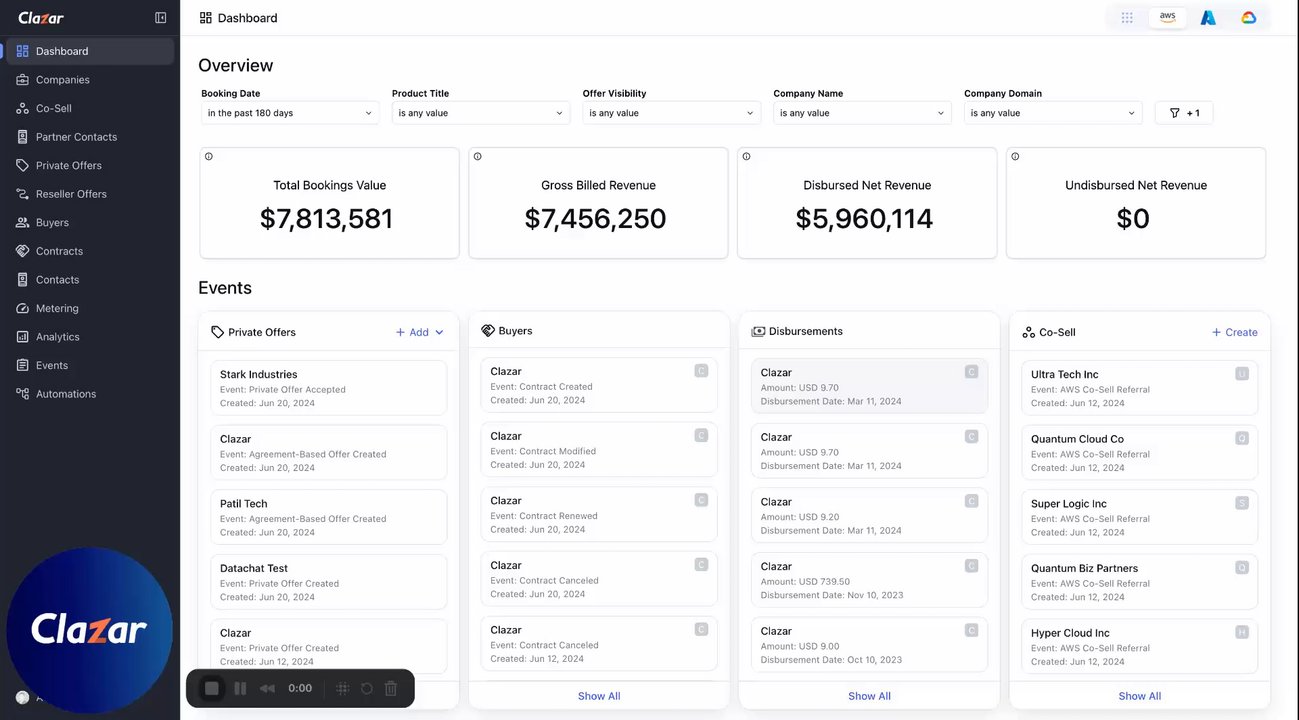Delete the recording with trash icon
Viewport: 1299px width, 720px height.
391,688
